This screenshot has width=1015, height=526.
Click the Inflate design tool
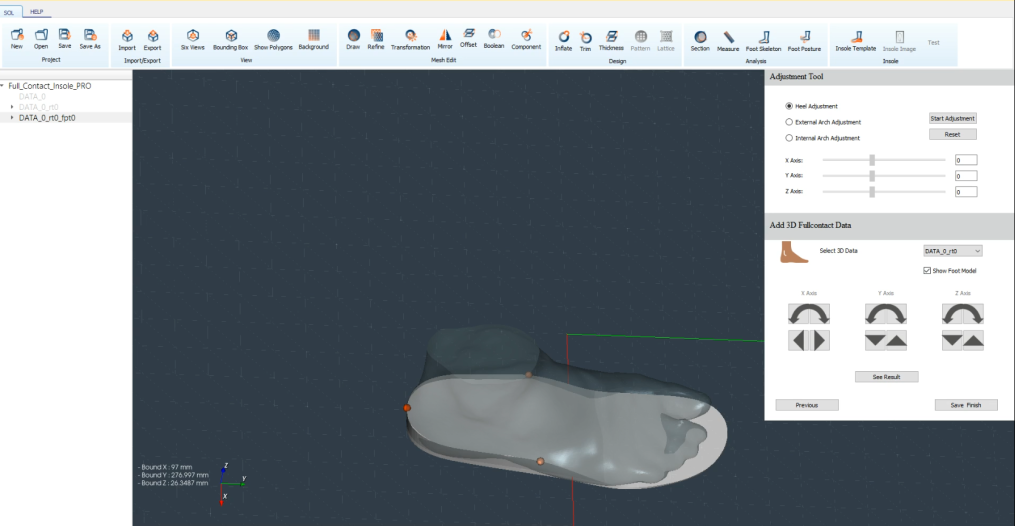pyautogui.click(x=564, y=37)
